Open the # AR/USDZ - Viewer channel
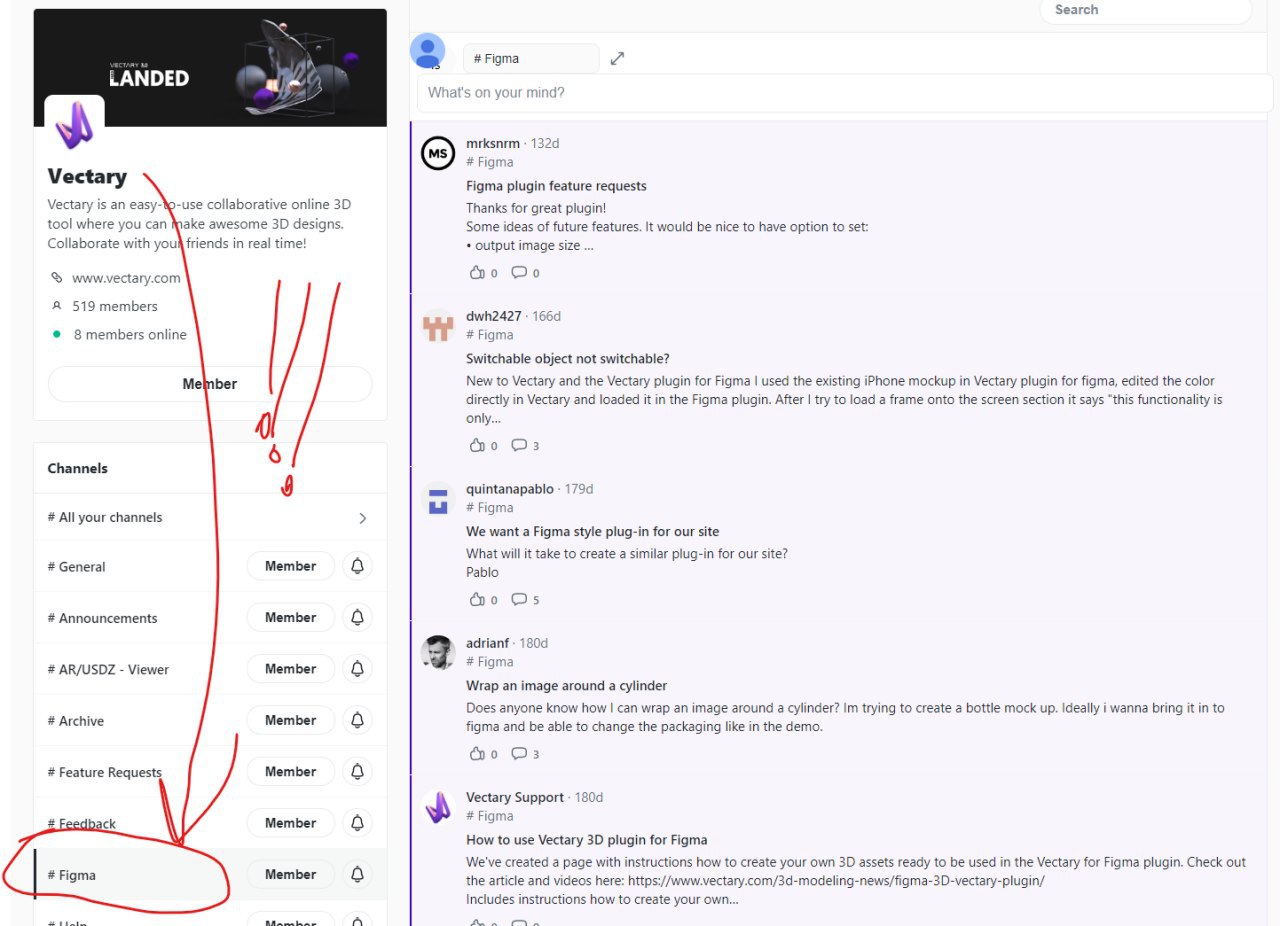 tap(108, 670)
